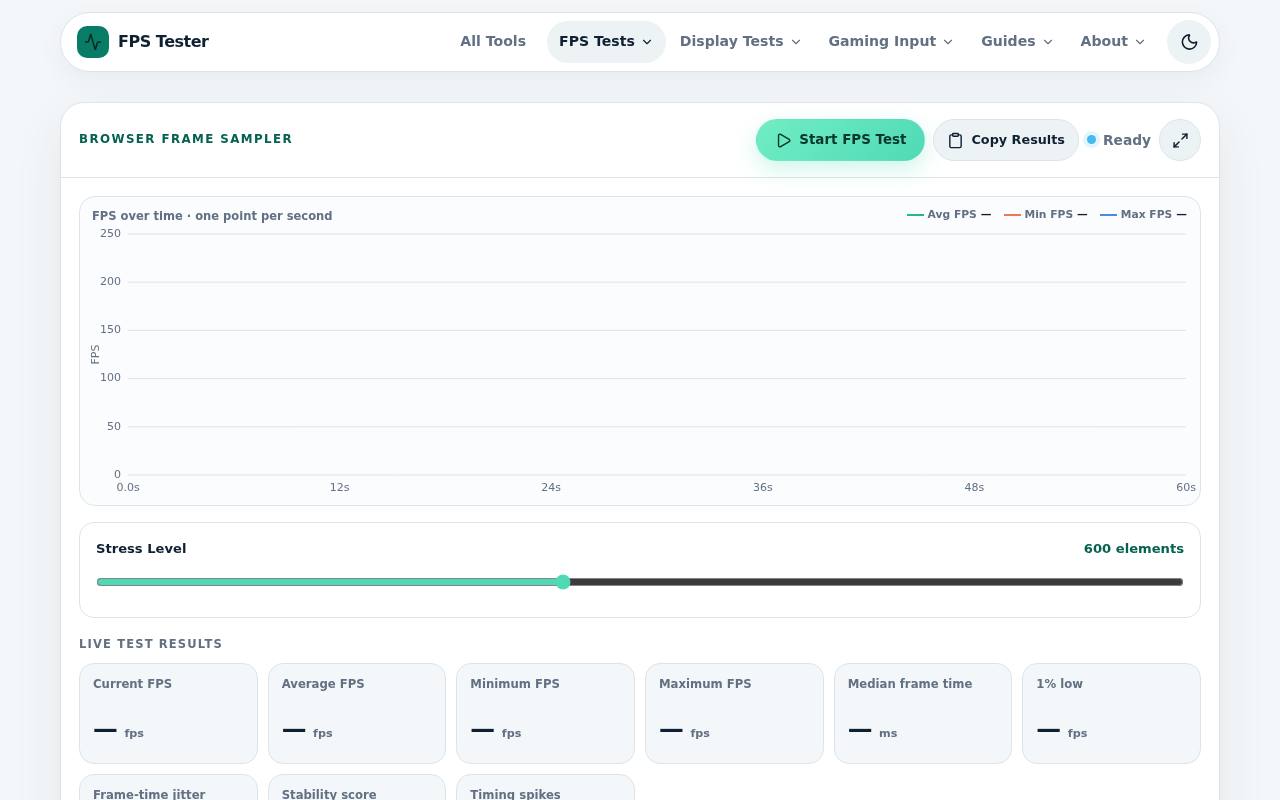Expand the Guides menu
The width and height of the screenshot is (1280, 800).
coord(1017,42)
